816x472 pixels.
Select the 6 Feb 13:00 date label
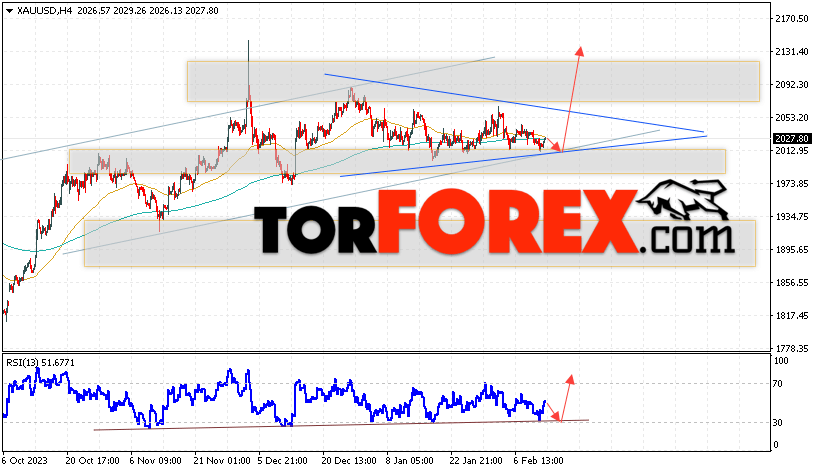click(538, 461)
